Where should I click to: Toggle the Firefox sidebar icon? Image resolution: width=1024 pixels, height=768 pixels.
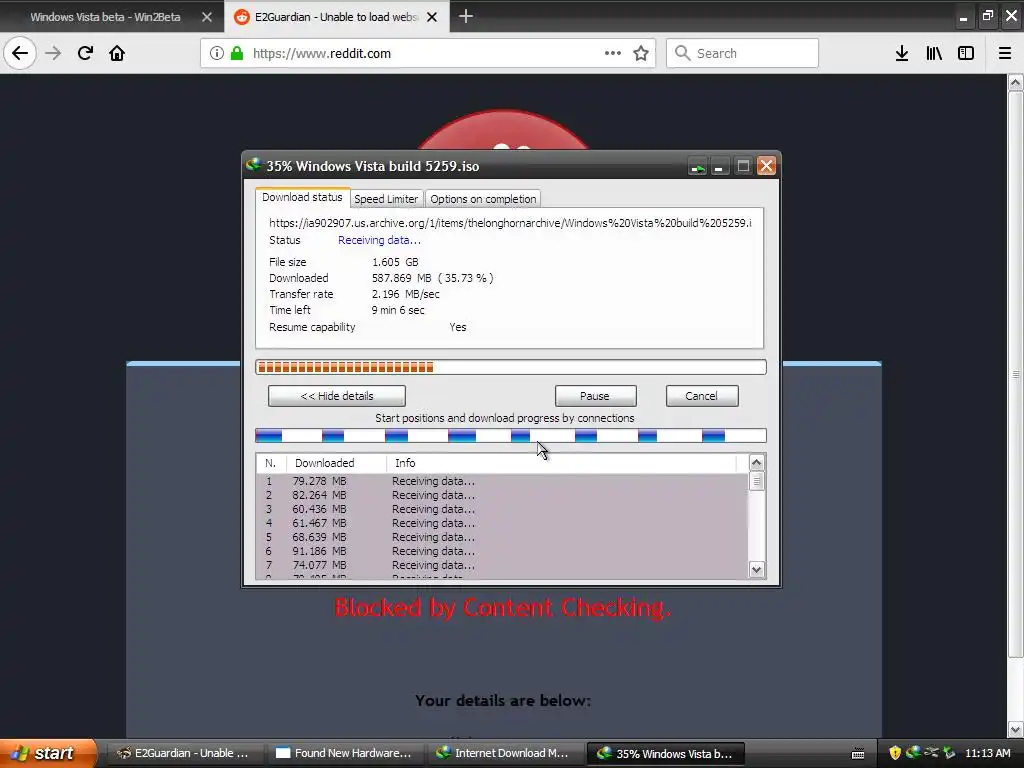pyautogui.click(x=966, y=53)
